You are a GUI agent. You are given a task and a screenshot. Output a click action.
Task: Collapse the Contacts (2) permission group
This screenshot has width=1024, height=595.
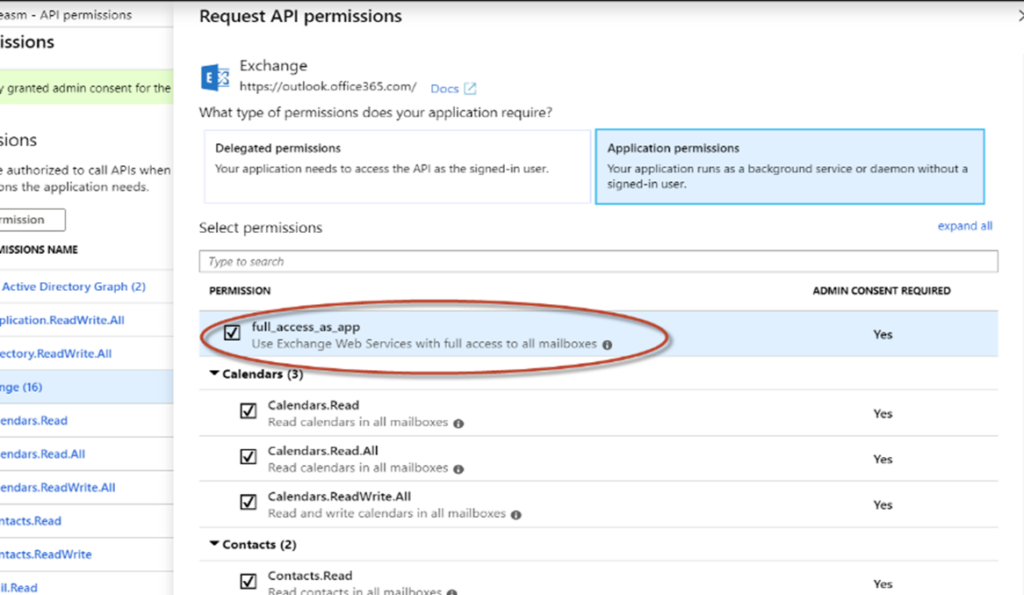click(214, 543)
